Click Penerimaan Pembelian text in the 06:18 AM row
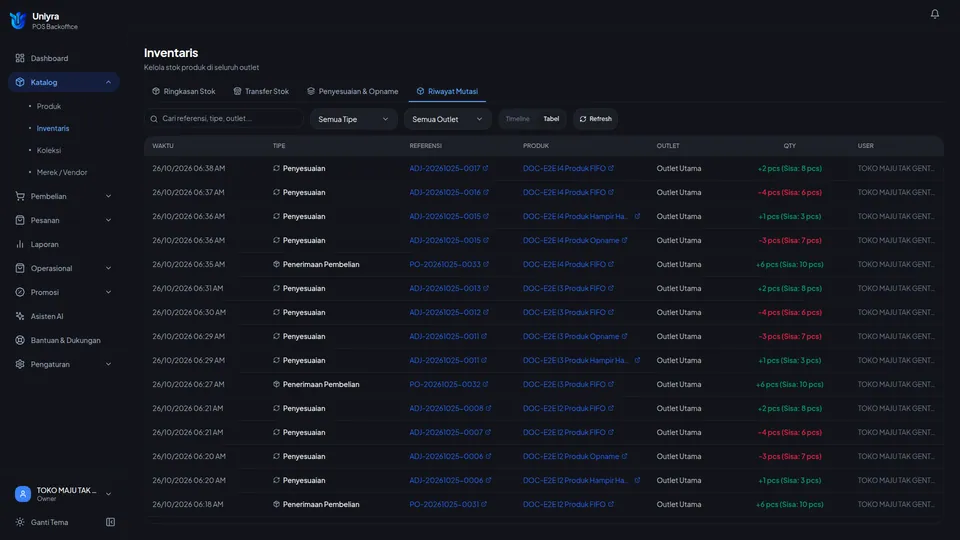The width and height of the screenshot is (960, 540). [x=321, y=504]
